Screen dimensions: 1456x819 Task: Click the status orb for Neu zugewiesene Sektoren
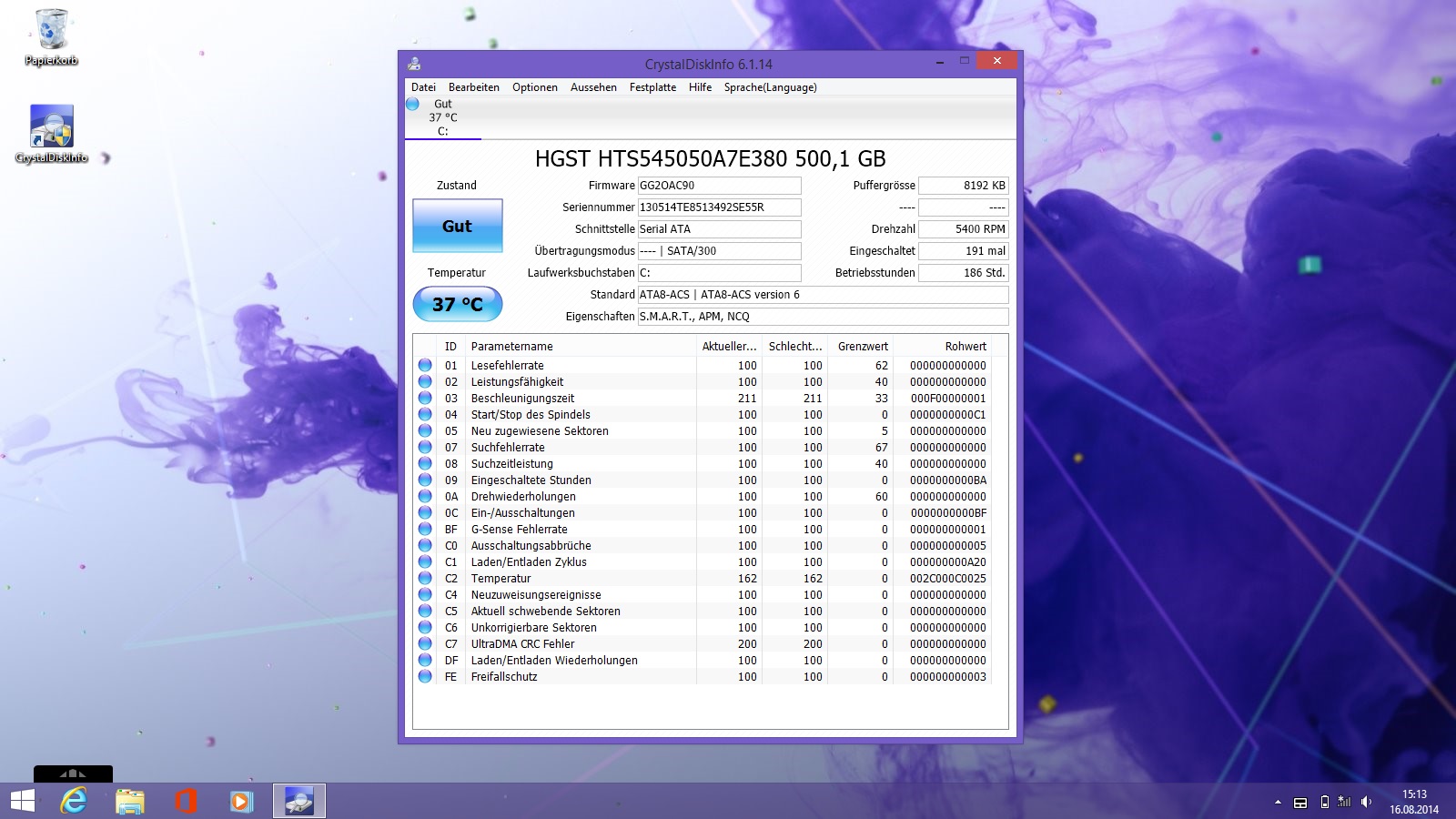tap(425, 430)
